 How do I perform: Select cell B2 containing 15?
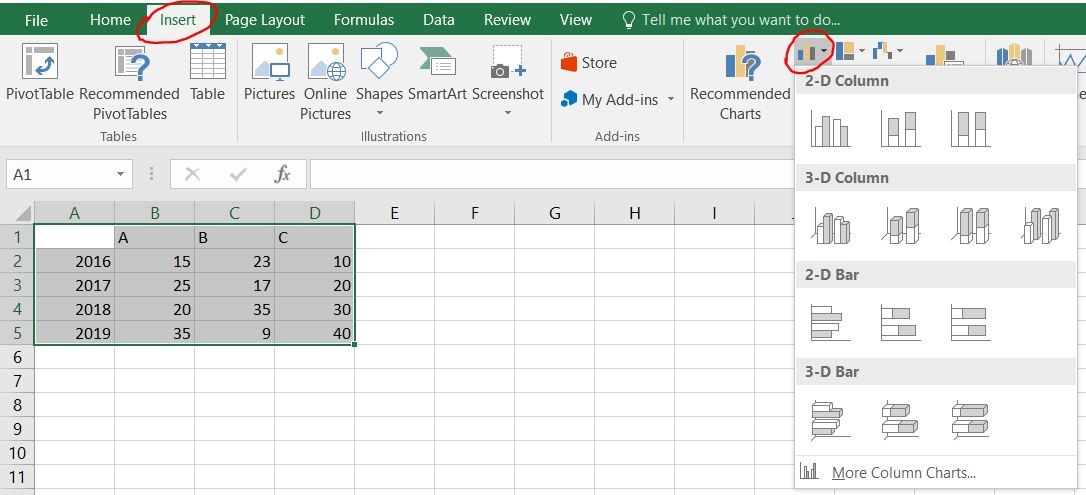(x=154, y=262)
